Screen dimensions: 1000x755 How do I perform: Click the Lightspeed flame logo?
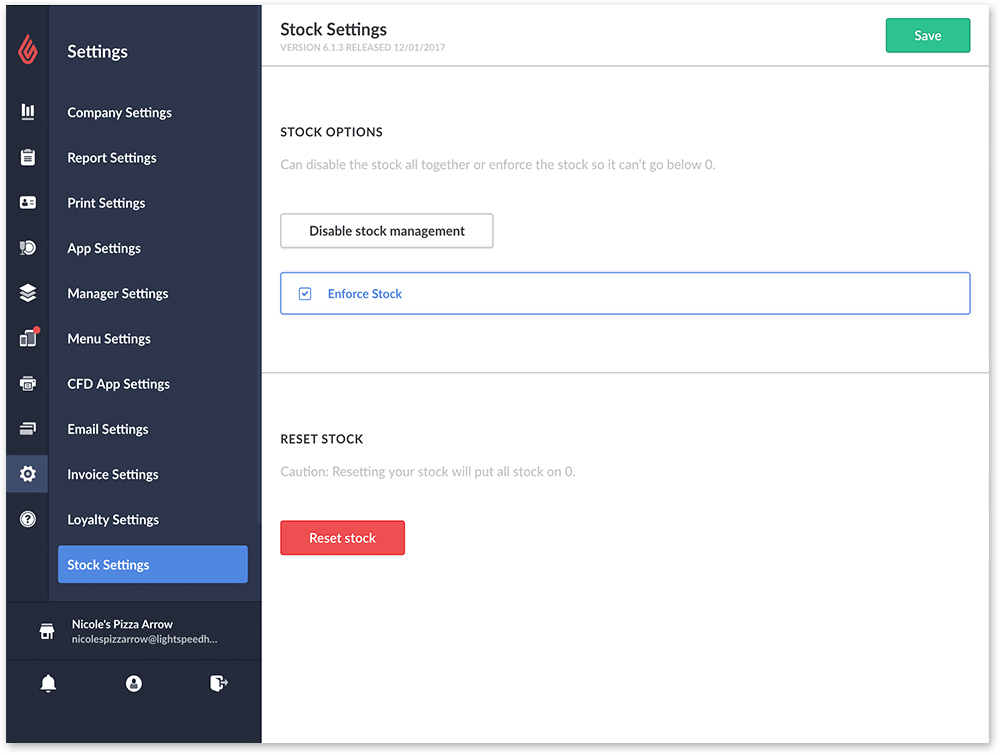[x=27, y=50]
